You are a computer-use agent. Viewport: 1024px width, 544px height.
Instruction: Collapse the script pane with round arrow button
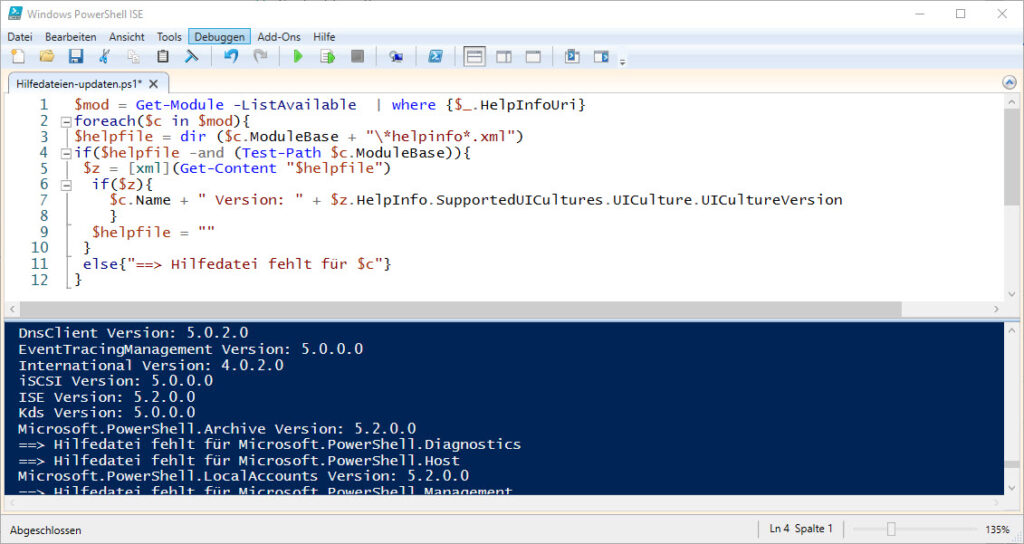point(1009,83)
